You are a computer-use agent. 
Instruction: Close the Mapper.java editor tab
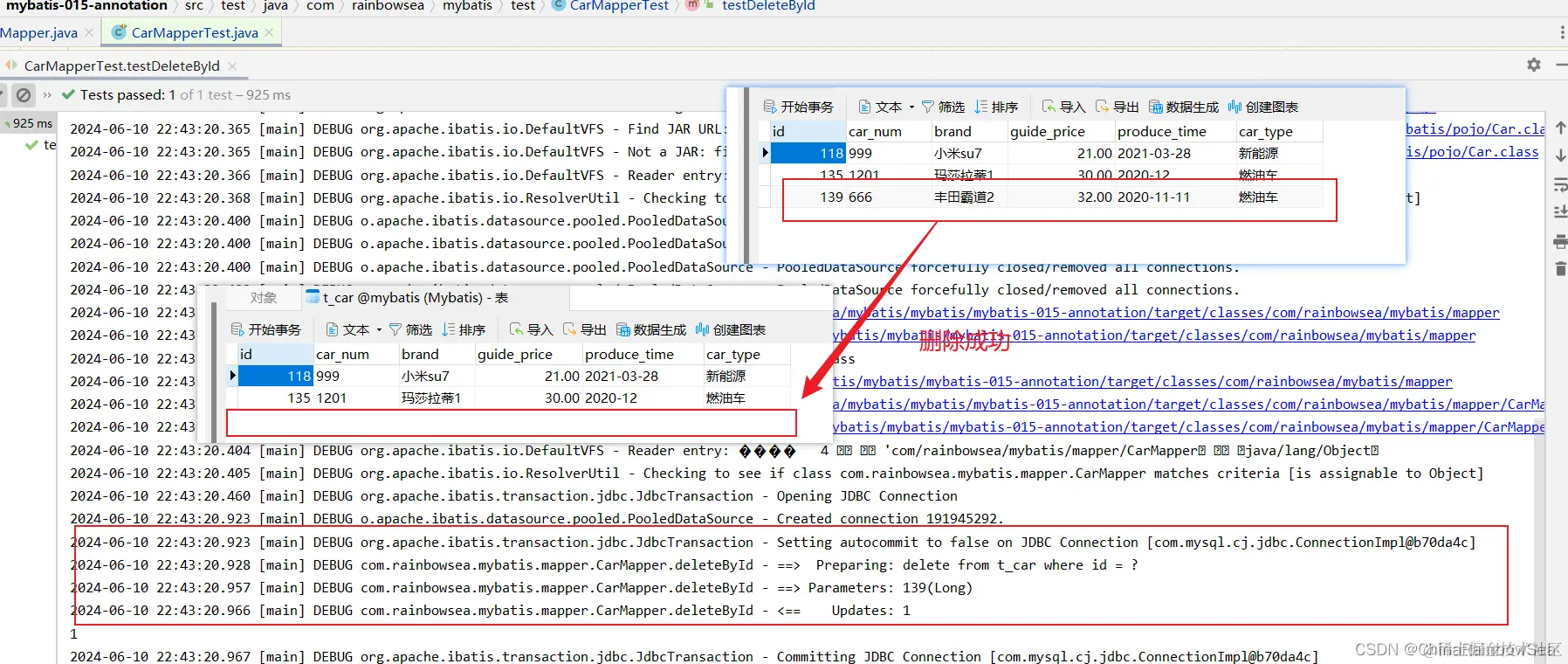(89, 32)
